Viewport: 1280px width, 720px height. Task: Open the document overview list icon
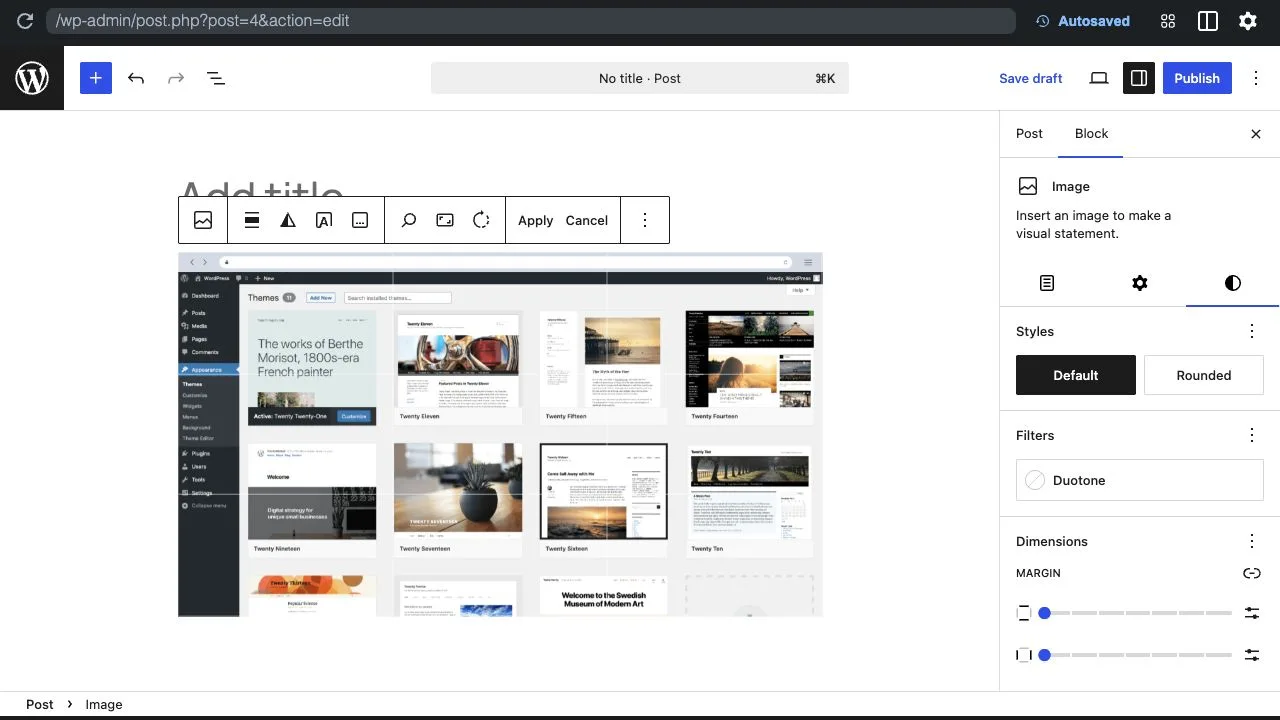(x=216, y=78)
